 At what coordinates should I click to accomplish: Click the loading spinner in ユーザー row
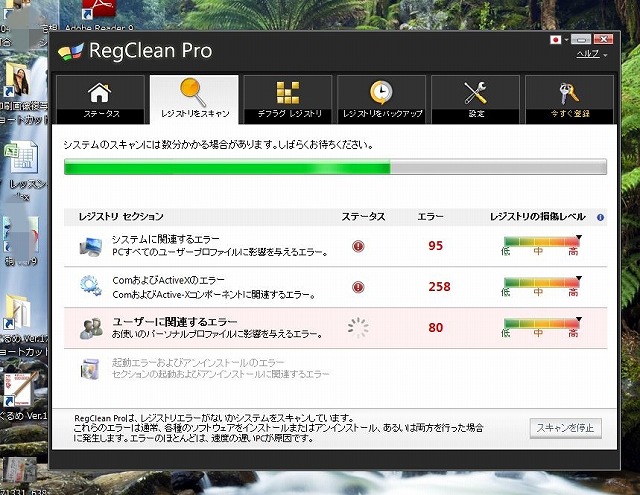pos(358,328)
